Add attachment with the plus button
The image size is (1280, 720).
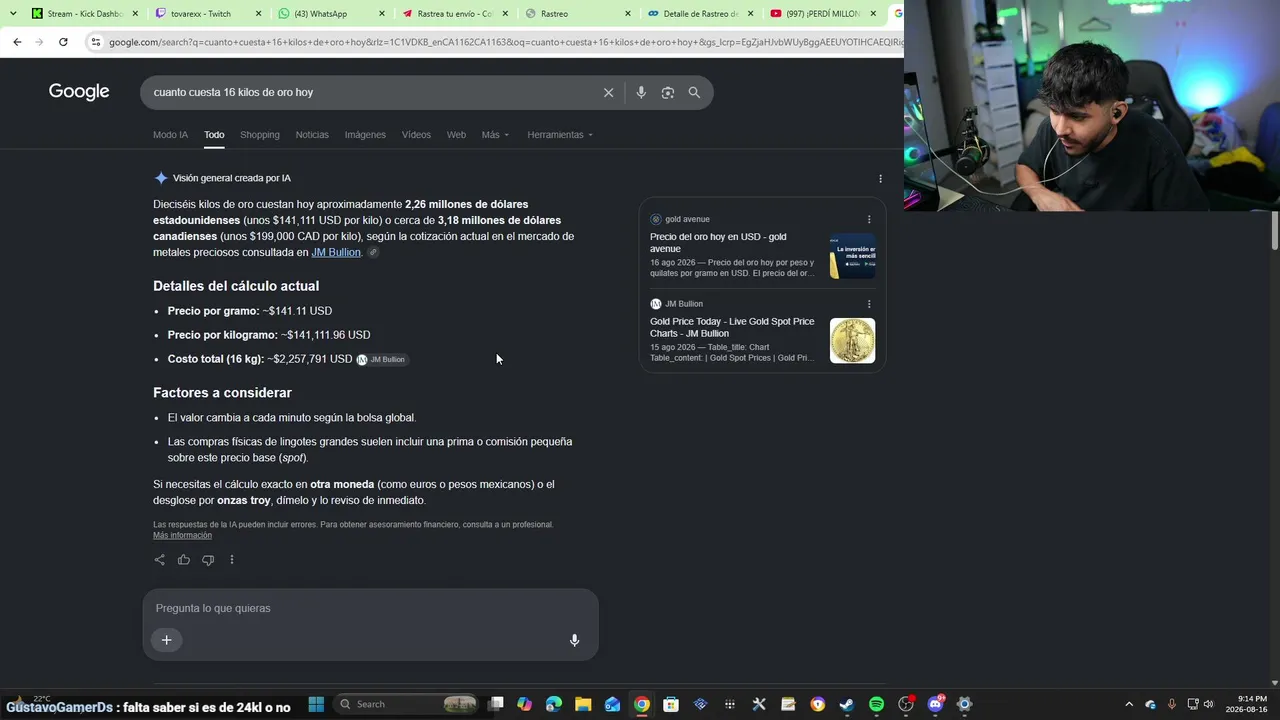pyautogui.click(x=167, y=640)
